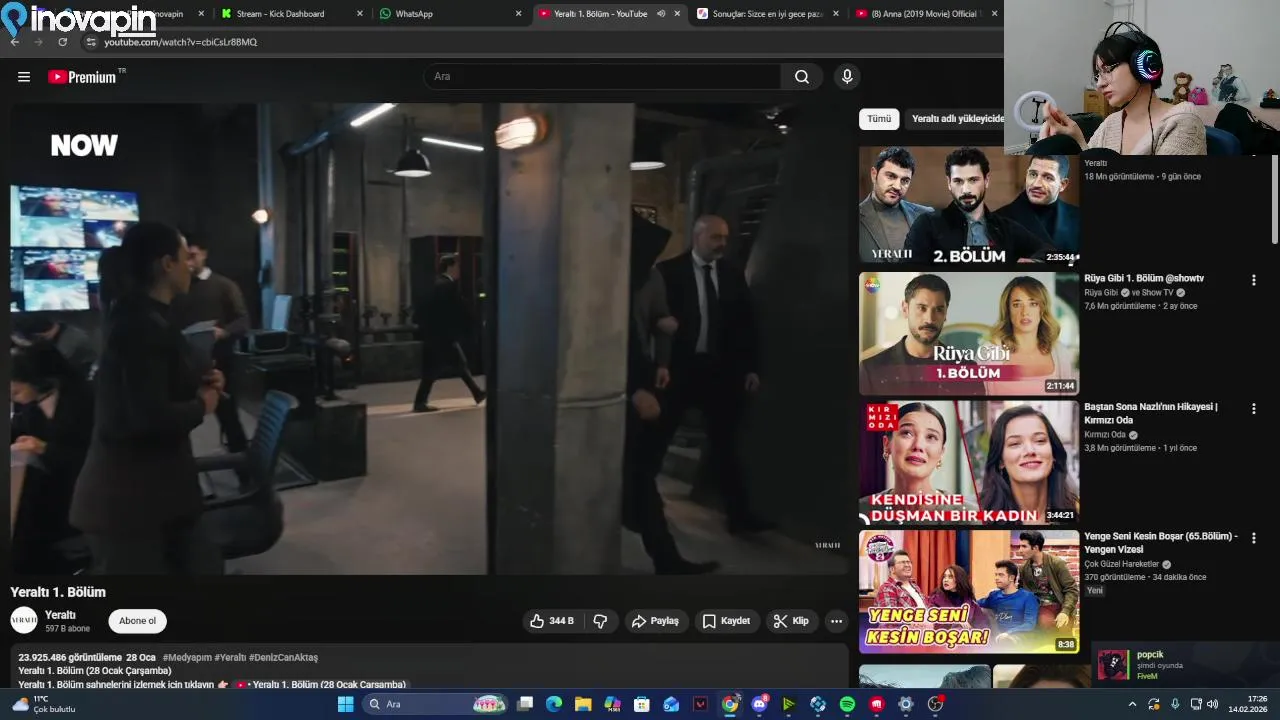Open Discord from taskbar
Image resolution: width=1280 pixels, height=720 pixels.
pos(759,704)
